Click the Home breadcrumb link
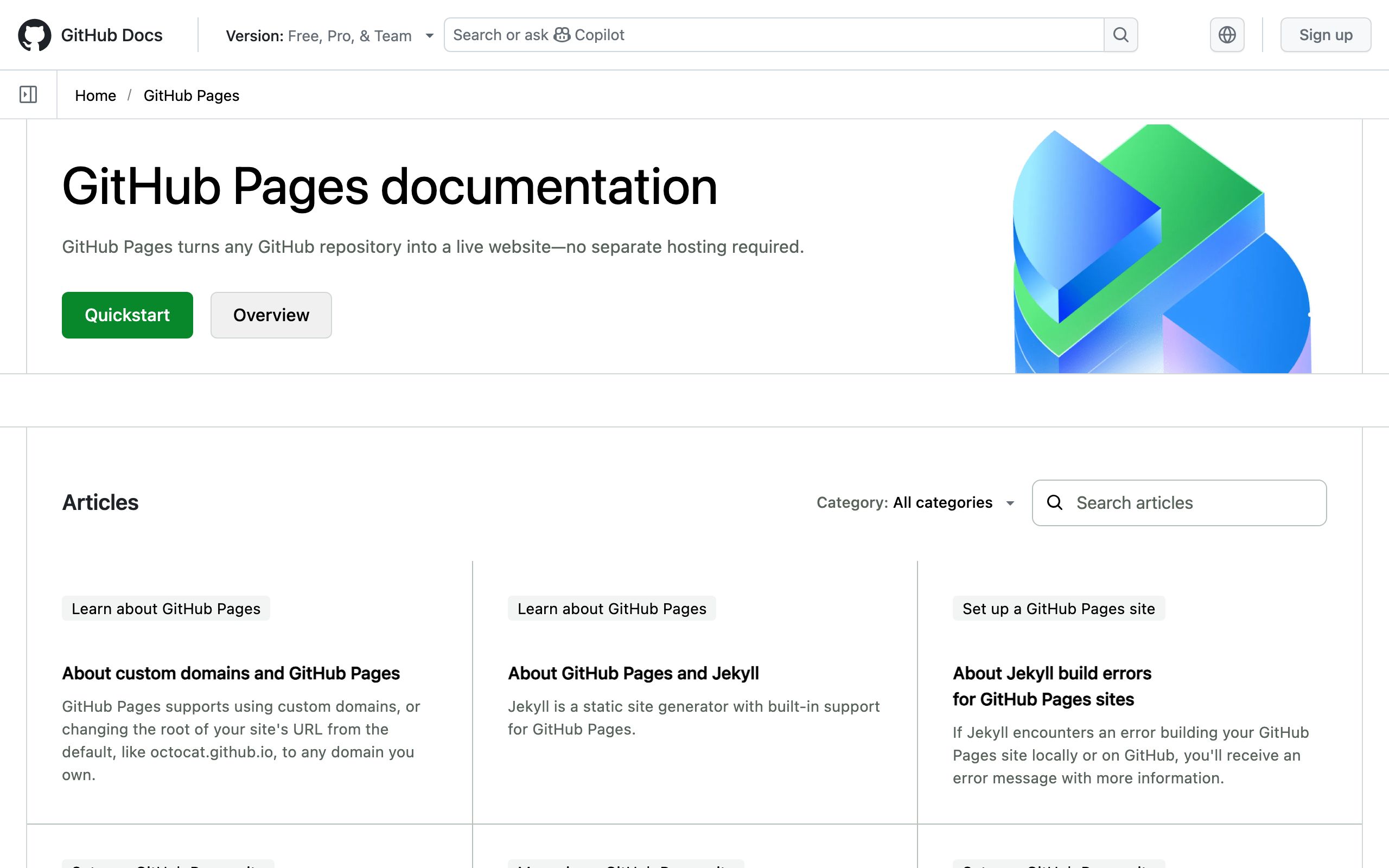The image size is (1389, 868). coord(95,95)
